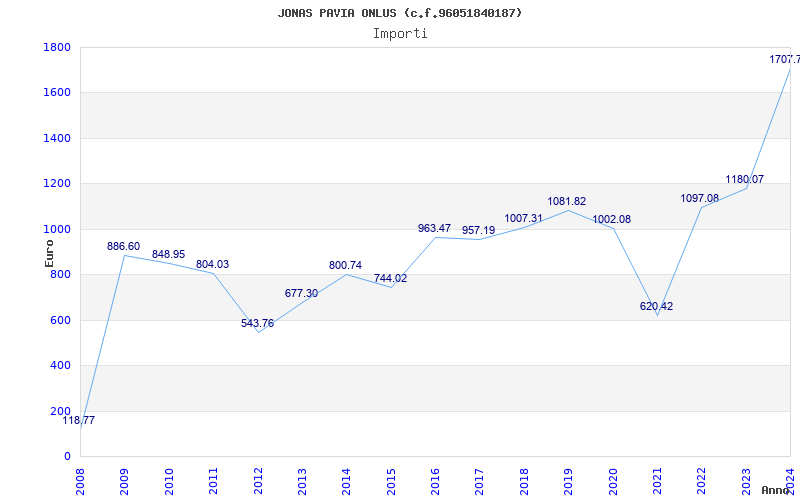Click the 400 y-axis tick label
800x500 pixels.
[61, 366]
